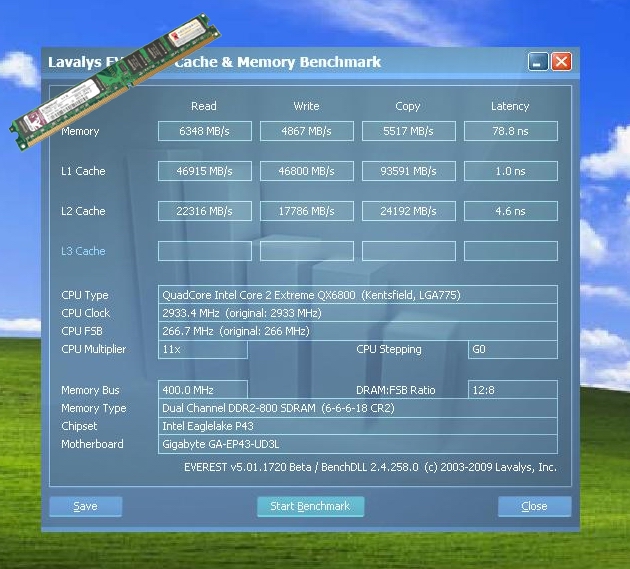Click the empty L3 Cache Latency field

coord(511,251)
